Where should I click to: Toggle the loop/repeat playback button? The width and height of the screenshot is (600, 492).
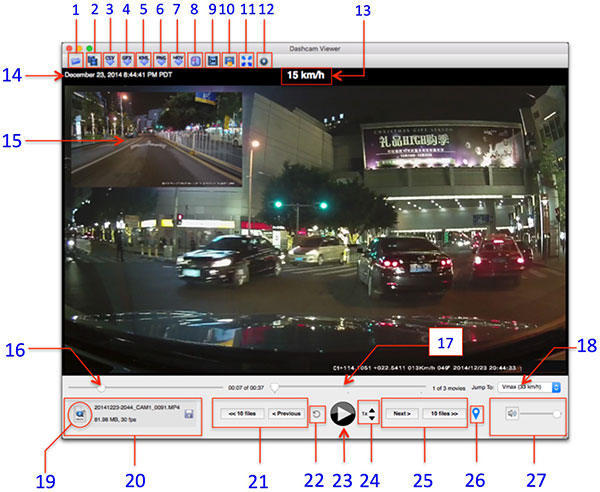(317, 412)
